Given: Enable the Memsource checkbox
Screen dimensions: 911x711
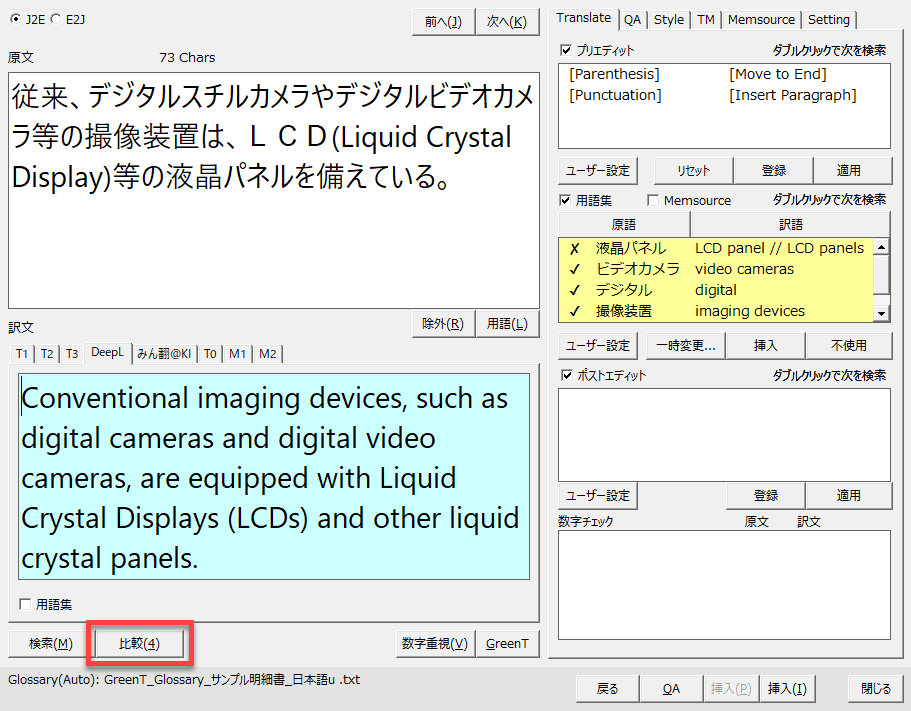Looking at the screenshot, I should tap(654, 200).
